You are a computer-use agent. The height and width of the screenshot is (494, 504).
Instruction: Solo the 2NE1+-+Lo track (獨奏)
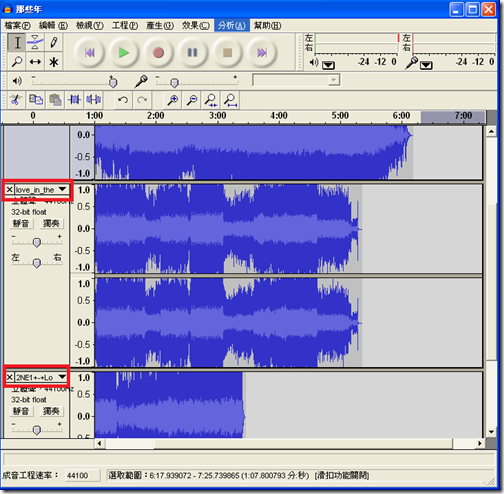coord(52,411)
